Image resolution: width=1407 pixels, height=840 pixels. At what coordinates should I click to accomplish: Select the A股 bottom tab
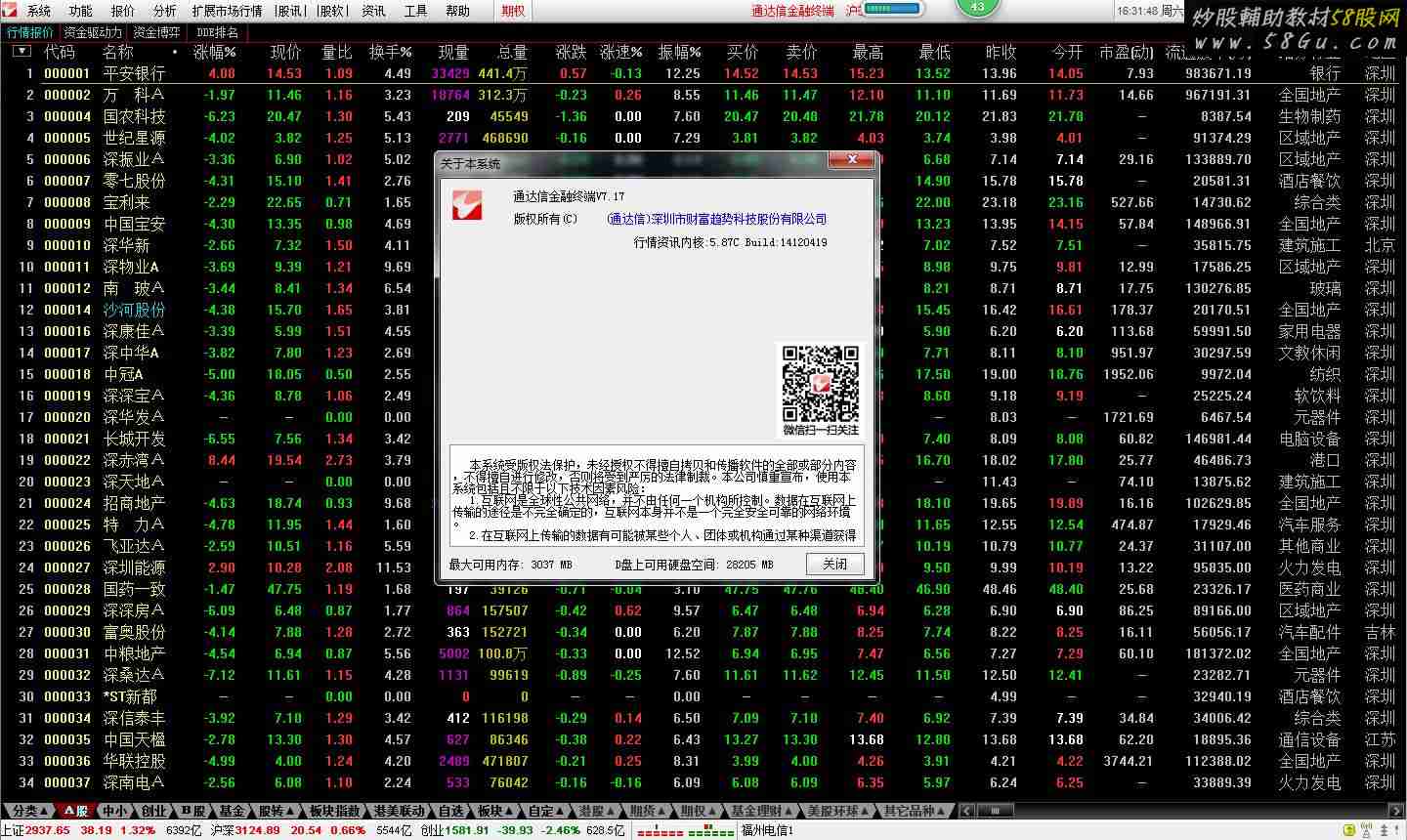click(x=77, y=811)
